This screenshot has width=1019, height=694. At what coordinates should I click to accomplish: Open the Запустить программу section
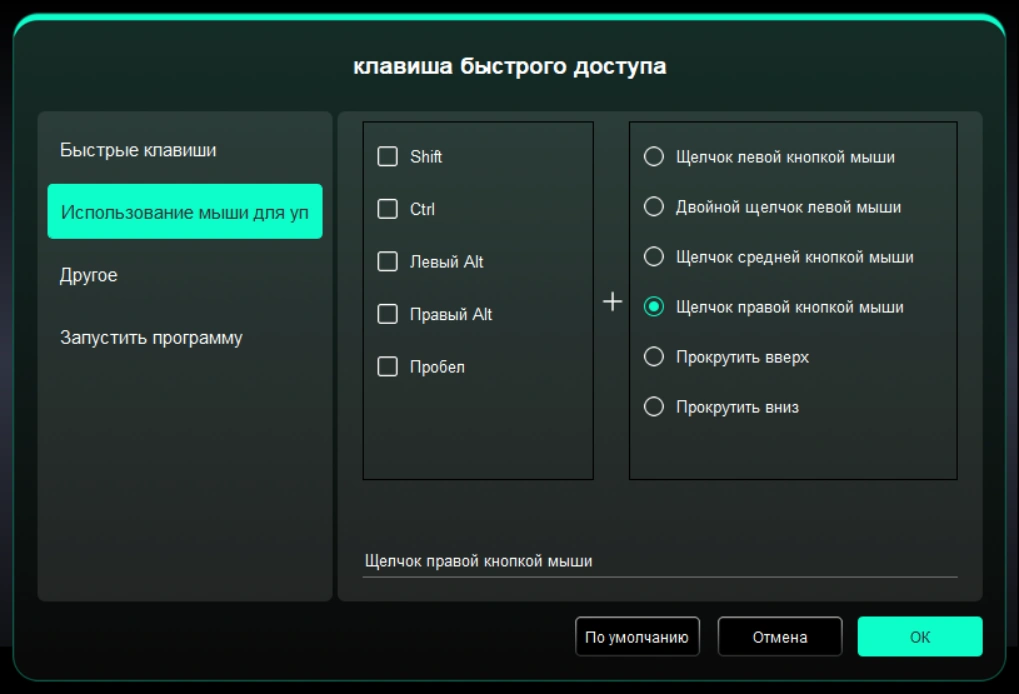[x=151, y=338]
